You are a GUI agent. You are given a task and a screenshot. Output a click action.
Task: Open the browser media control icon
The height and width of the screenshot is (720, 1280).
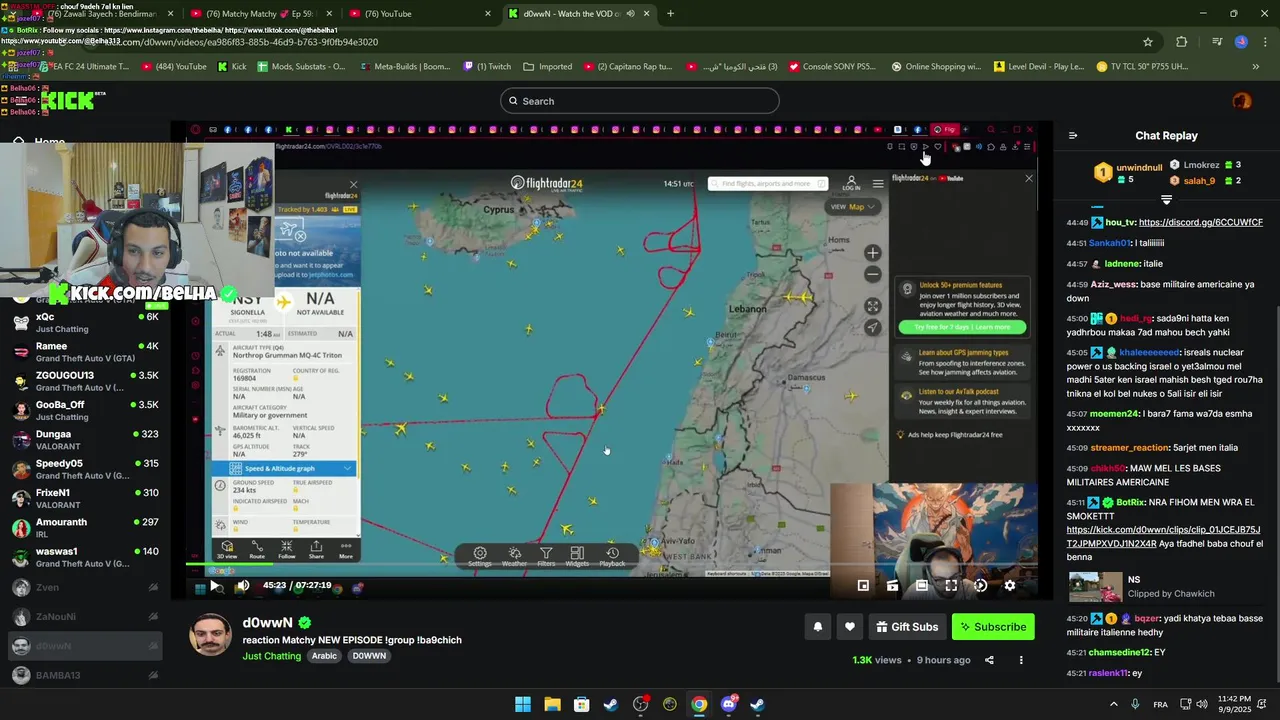pos(1217,42)
